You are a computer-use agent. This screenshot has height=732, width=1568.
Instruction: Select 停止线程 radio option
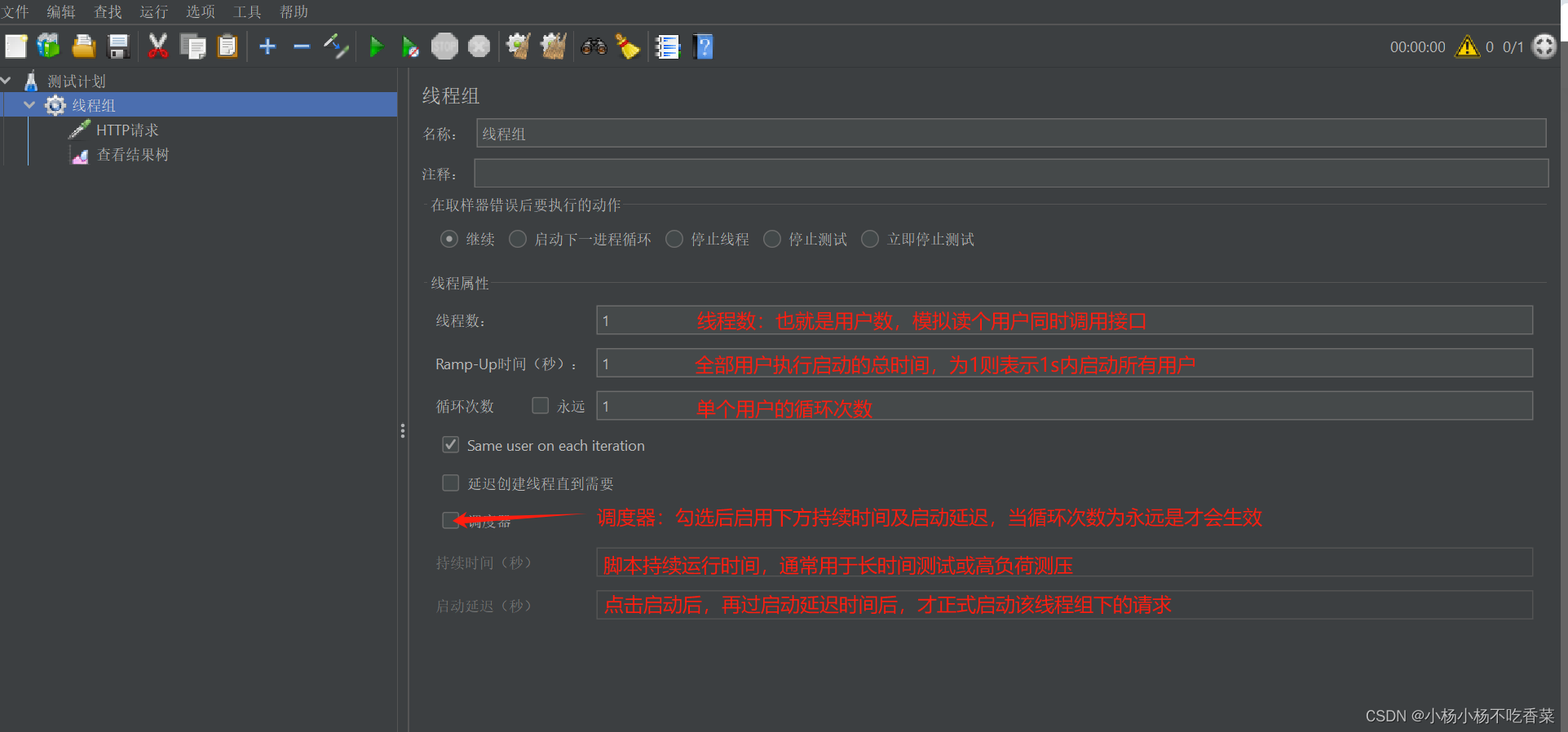674,239
